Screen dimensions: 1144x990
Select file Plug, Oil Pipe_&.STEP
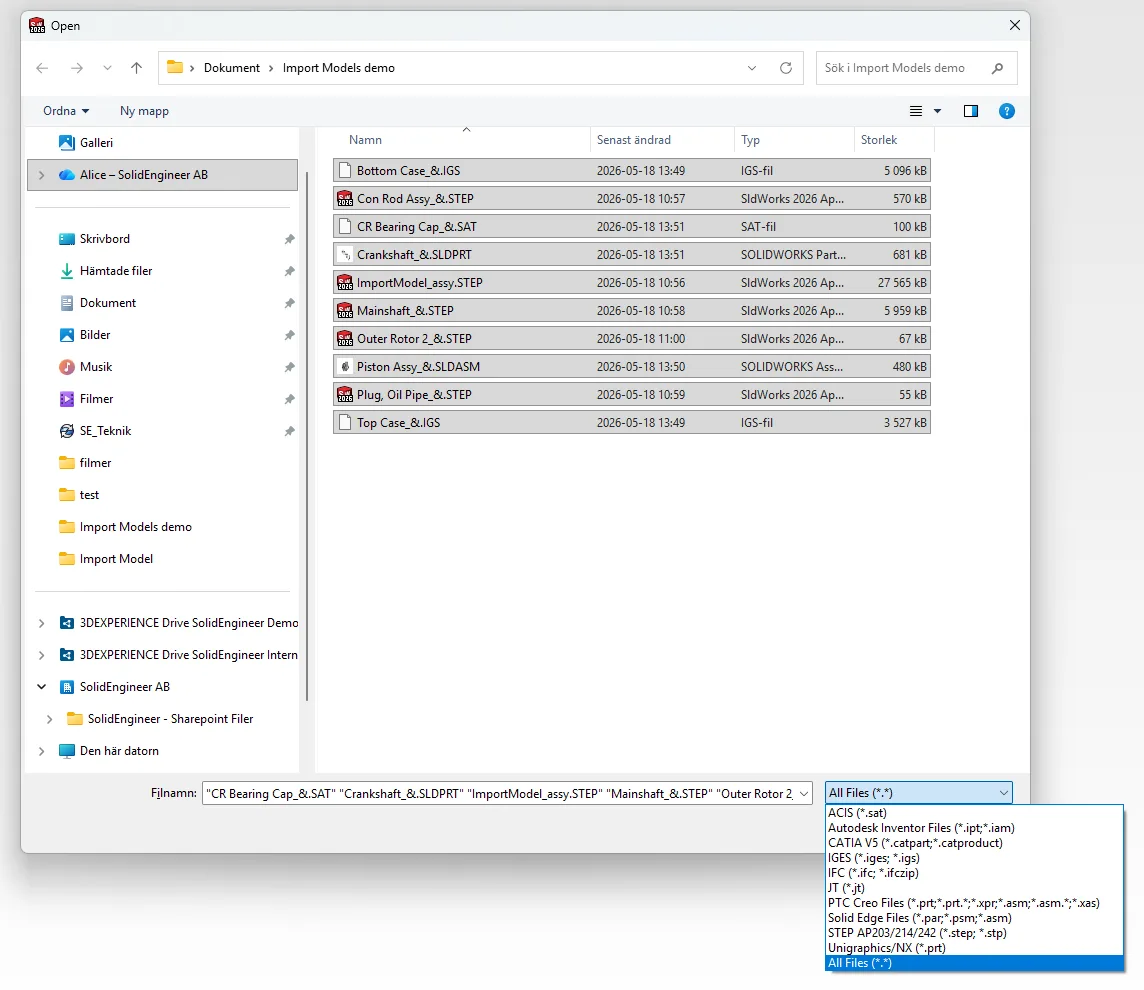[632, 395]
